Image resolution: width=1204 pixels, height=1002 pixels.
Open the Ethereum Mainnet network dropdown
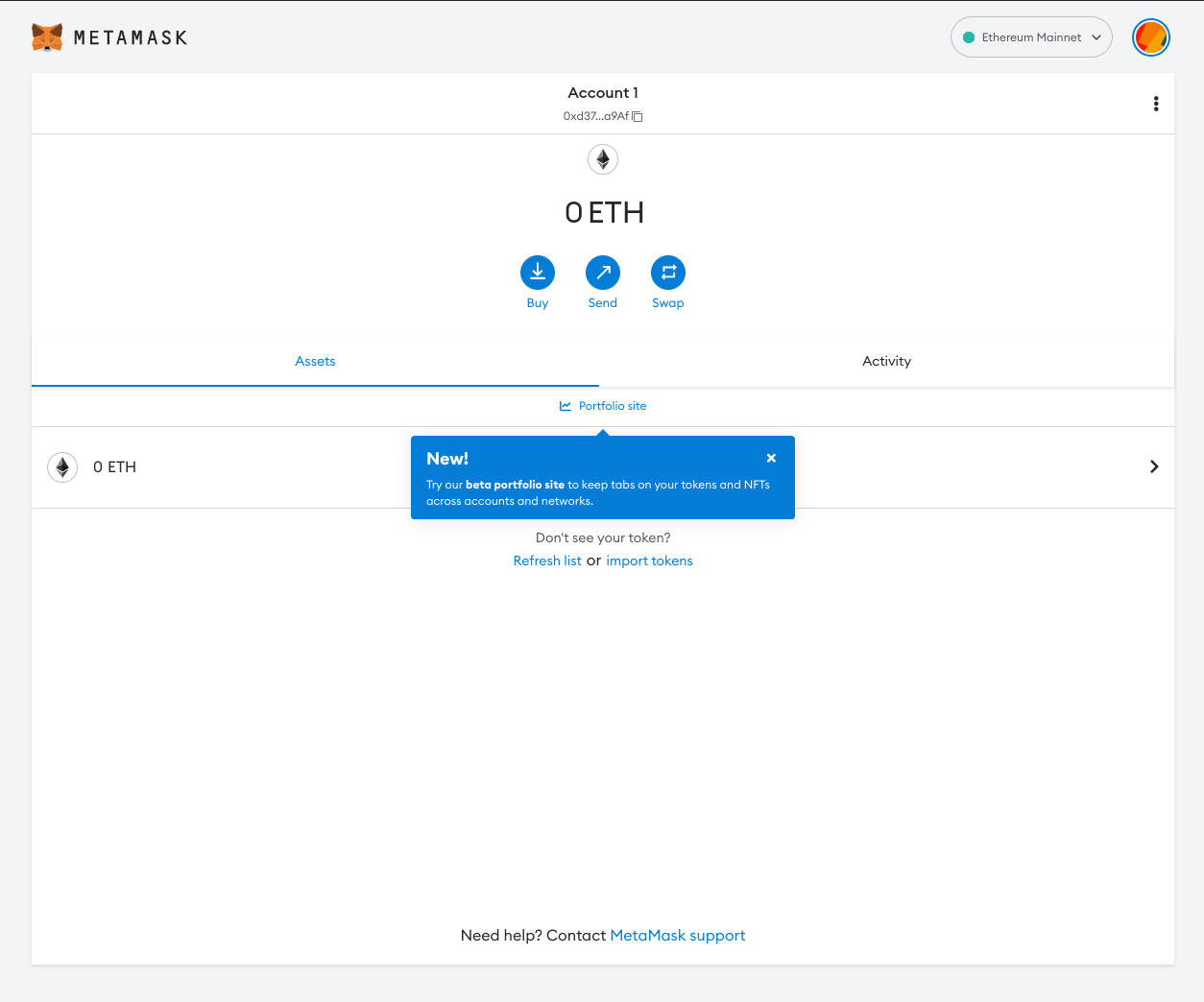click(1031, 37)
